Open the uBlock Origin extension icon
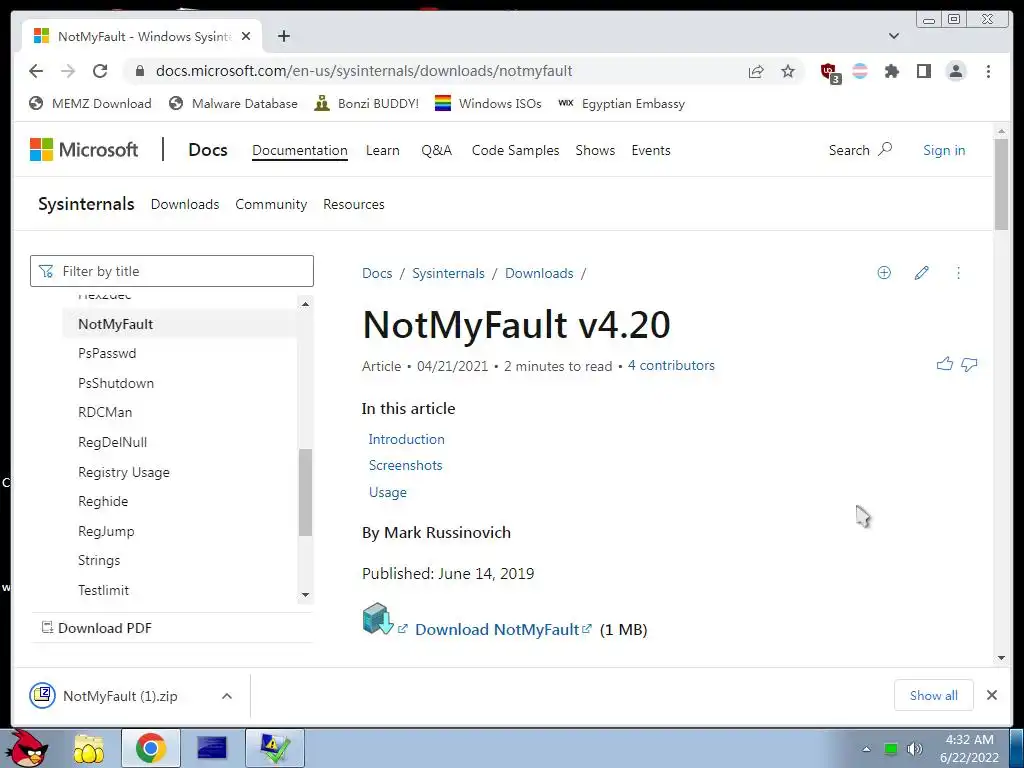 coord(830,72)
